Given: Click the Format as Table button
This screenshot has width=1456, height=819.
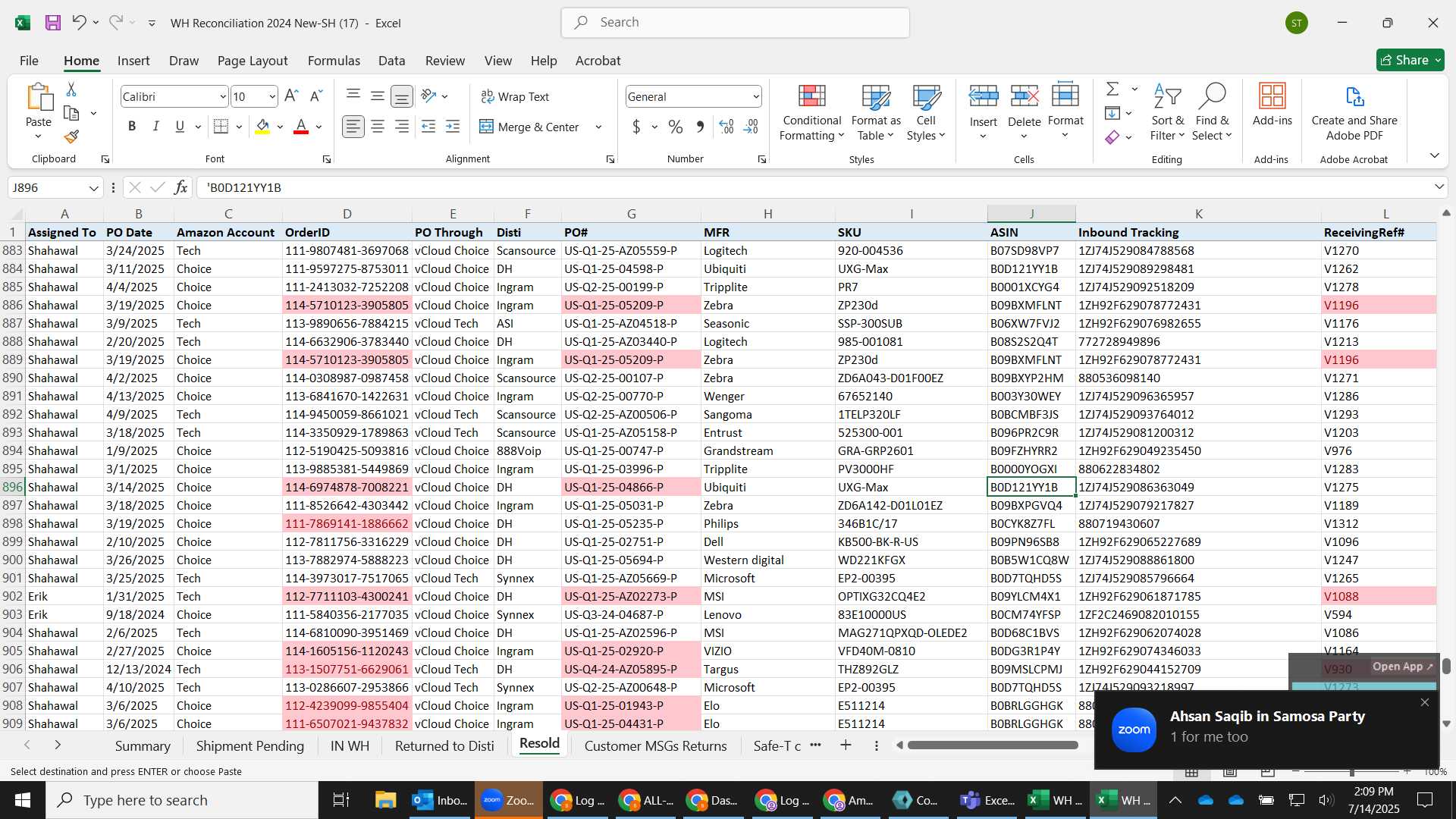Looking at the screenshot, I should point(876,112).
